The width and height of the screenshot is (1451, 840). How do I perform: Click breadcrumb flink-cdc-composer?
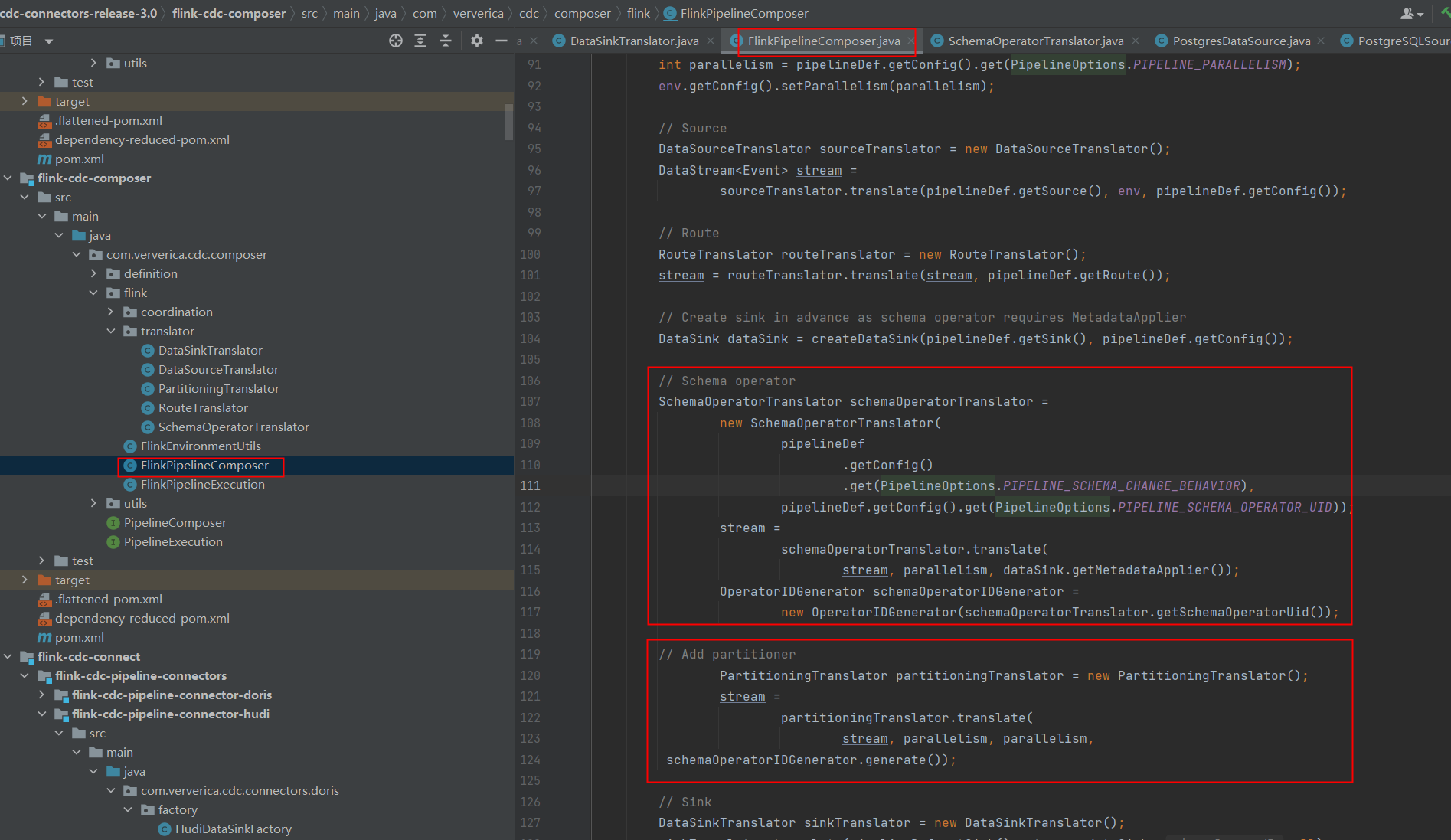tap(229, 13)
